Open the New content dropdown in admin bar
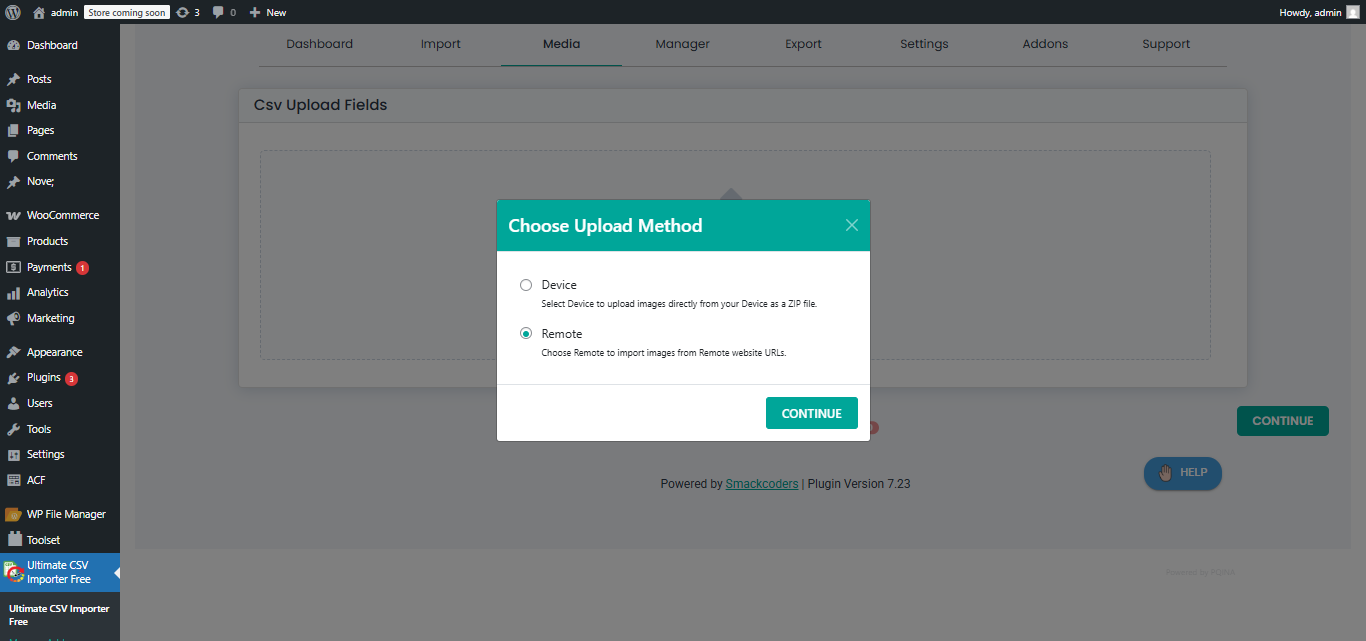This screenshot has width=1366, height=641. click(267, 12)
